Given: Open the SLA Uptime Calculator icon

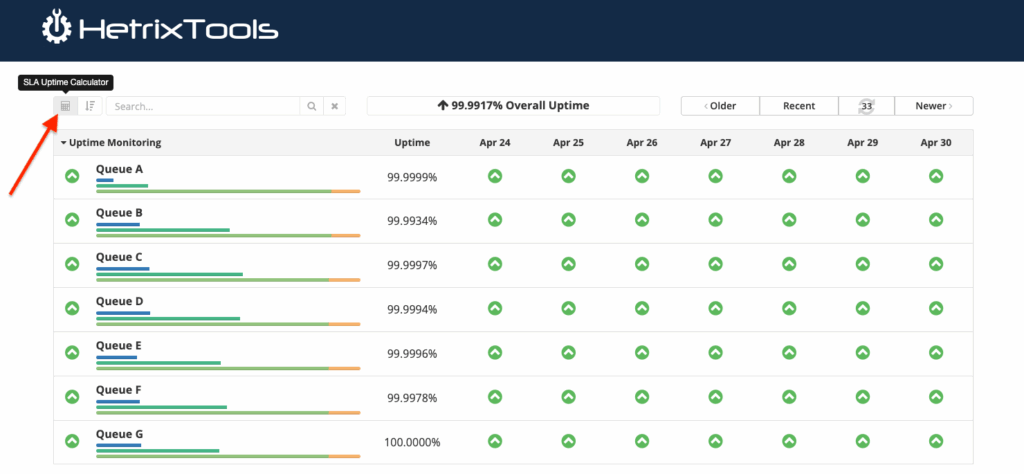Looking at the screenshot, I should pyautogui.click(x=65, y=106).
